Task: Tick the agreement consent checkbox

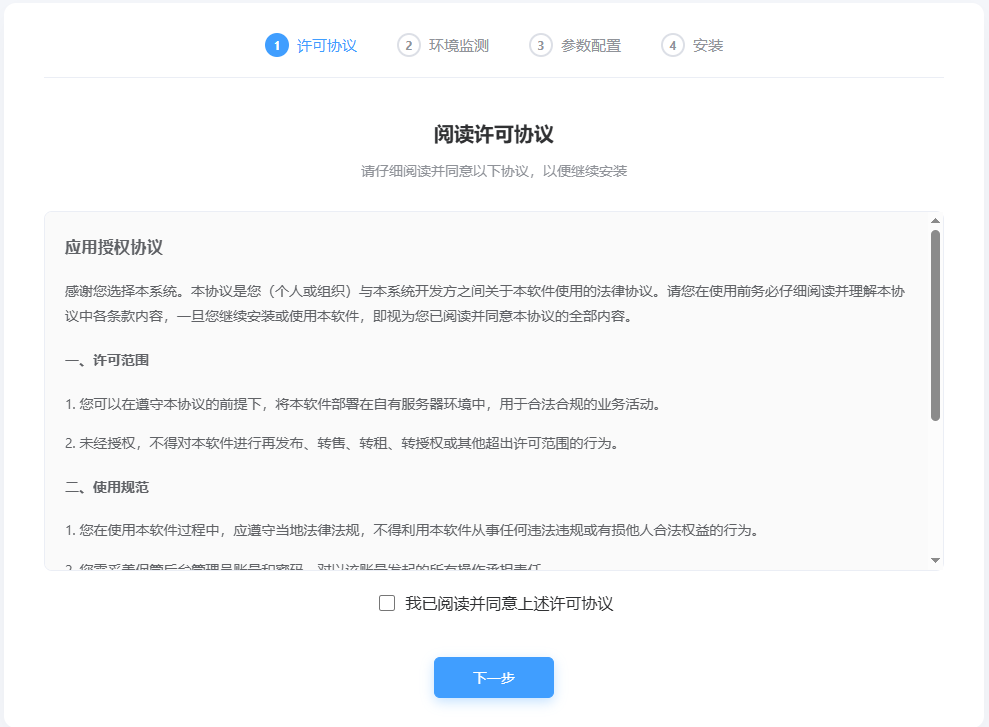Action: [387, 603]
